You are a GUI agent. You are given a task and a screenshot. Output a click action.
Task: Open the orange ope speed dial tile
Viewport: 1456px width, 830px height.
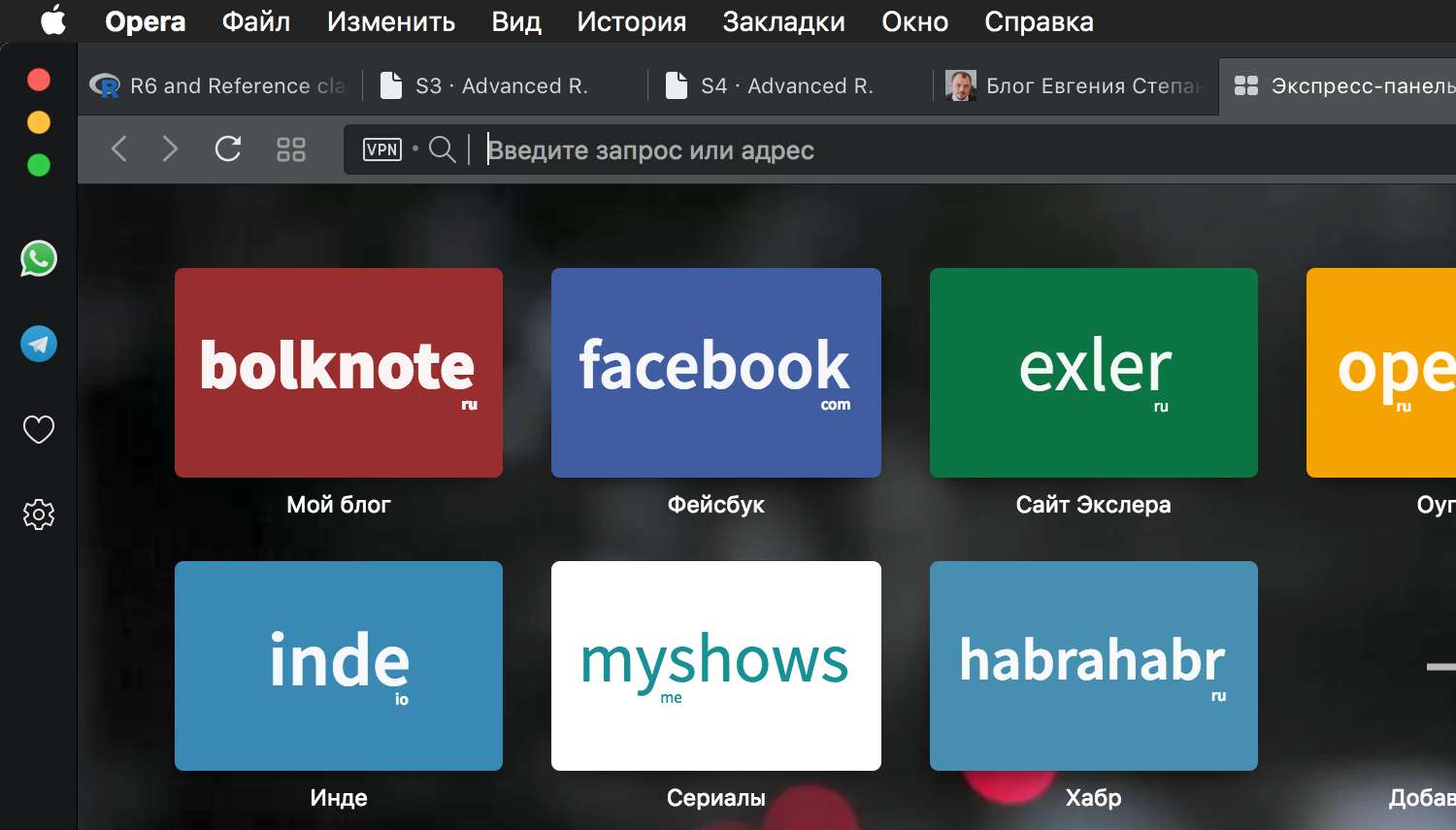tap(1381, 373)
